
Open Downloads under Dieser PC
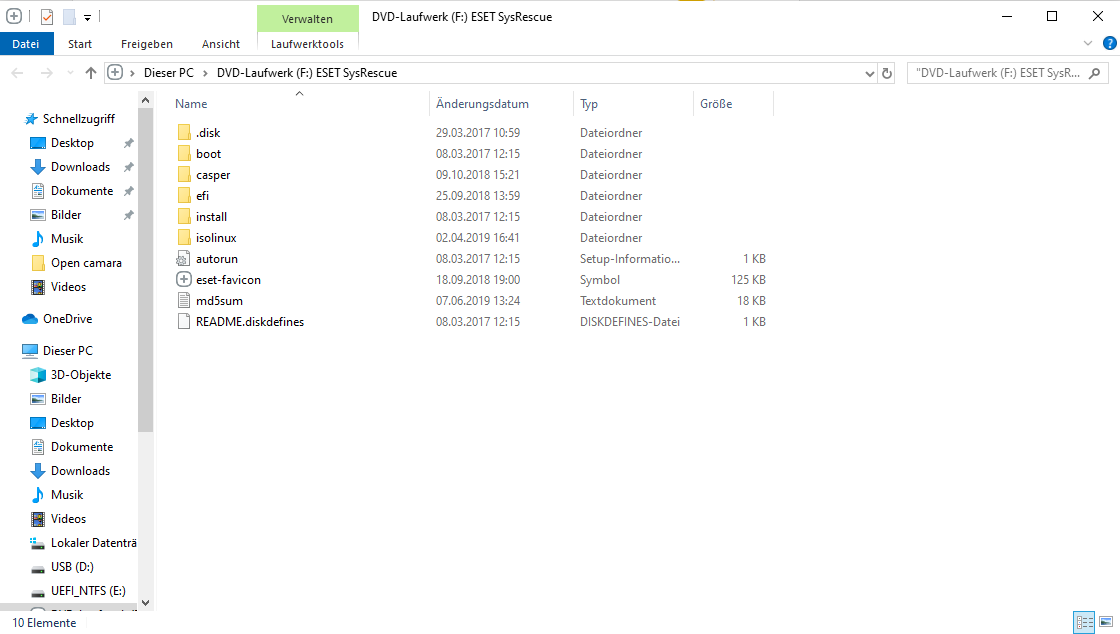pos(80,471)
